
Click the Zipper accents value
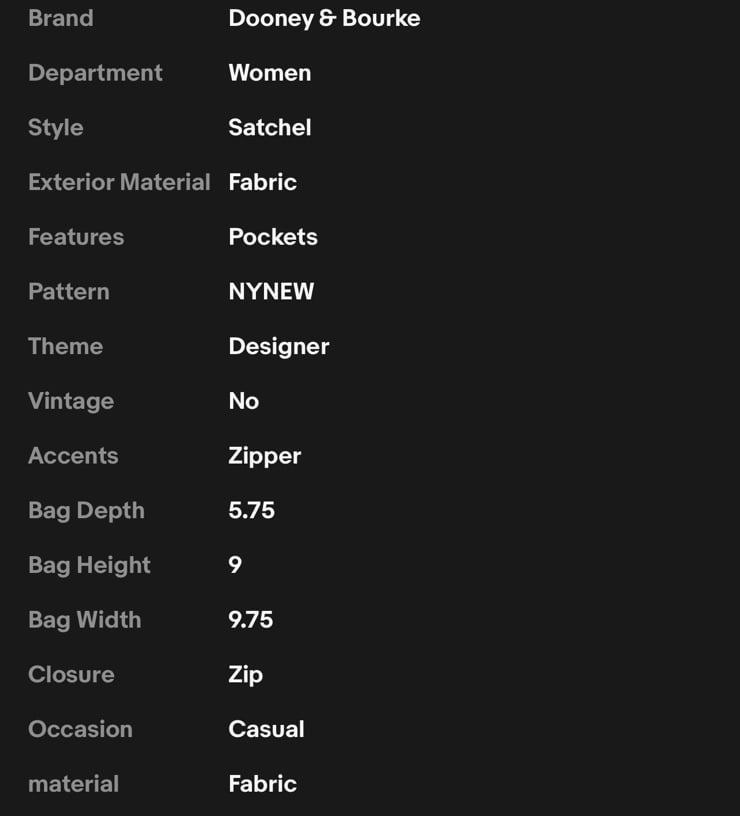(x=264, y=456)
